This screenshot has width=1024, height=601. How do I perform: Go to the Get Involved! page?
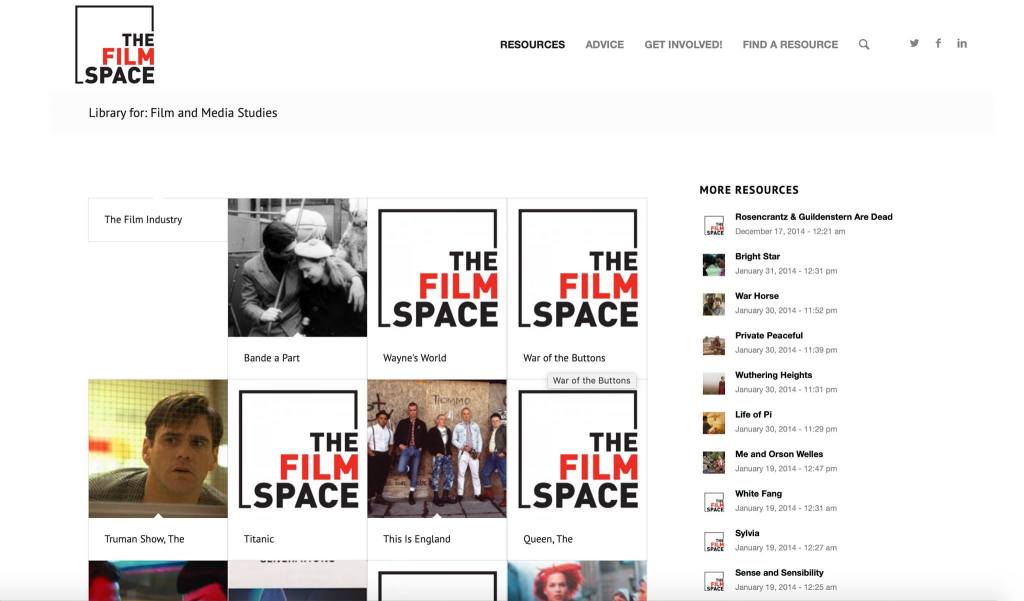pos(683,44)
